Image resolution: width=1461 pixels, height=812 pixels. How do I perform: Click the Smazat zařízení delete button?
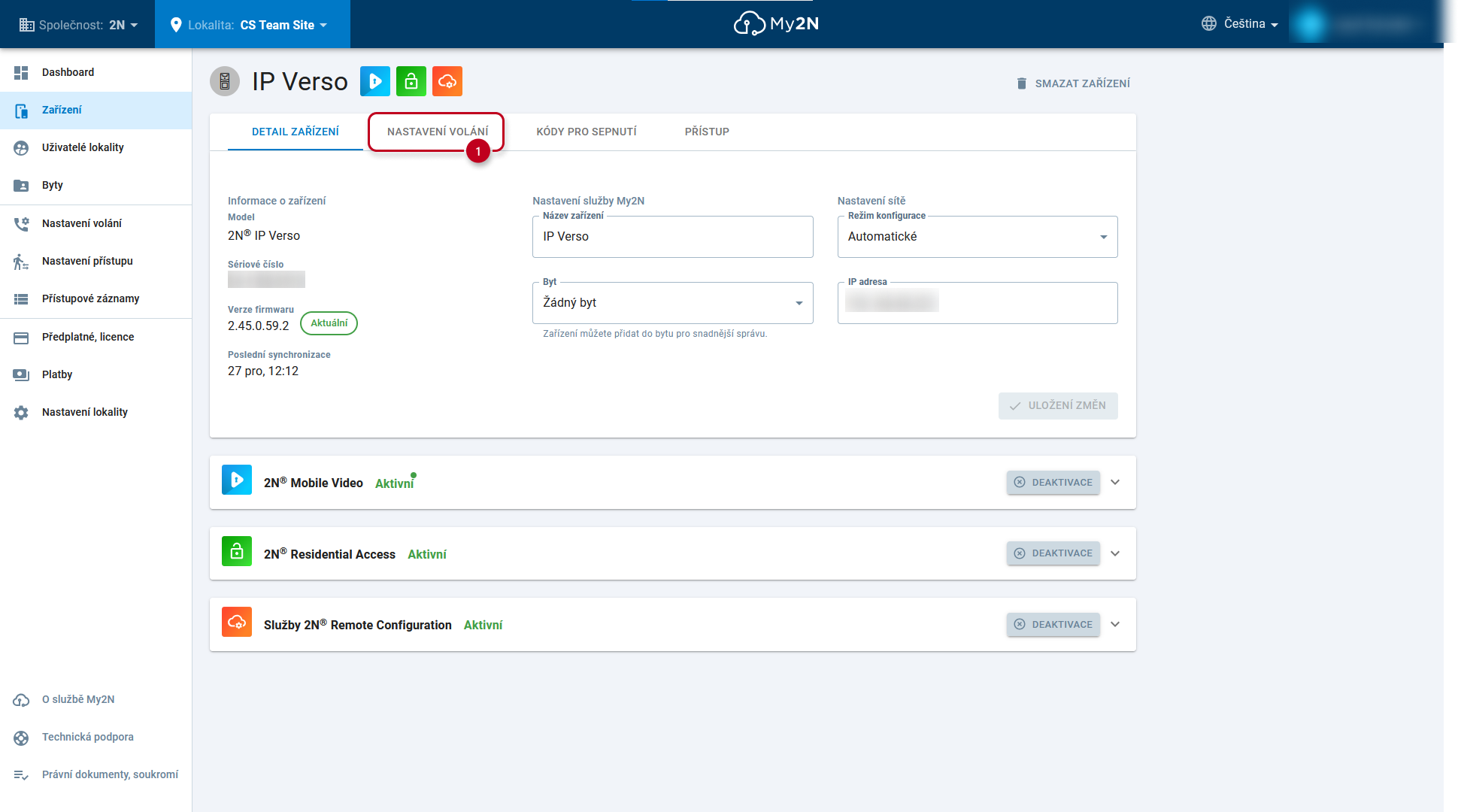tap(1073, 83)
